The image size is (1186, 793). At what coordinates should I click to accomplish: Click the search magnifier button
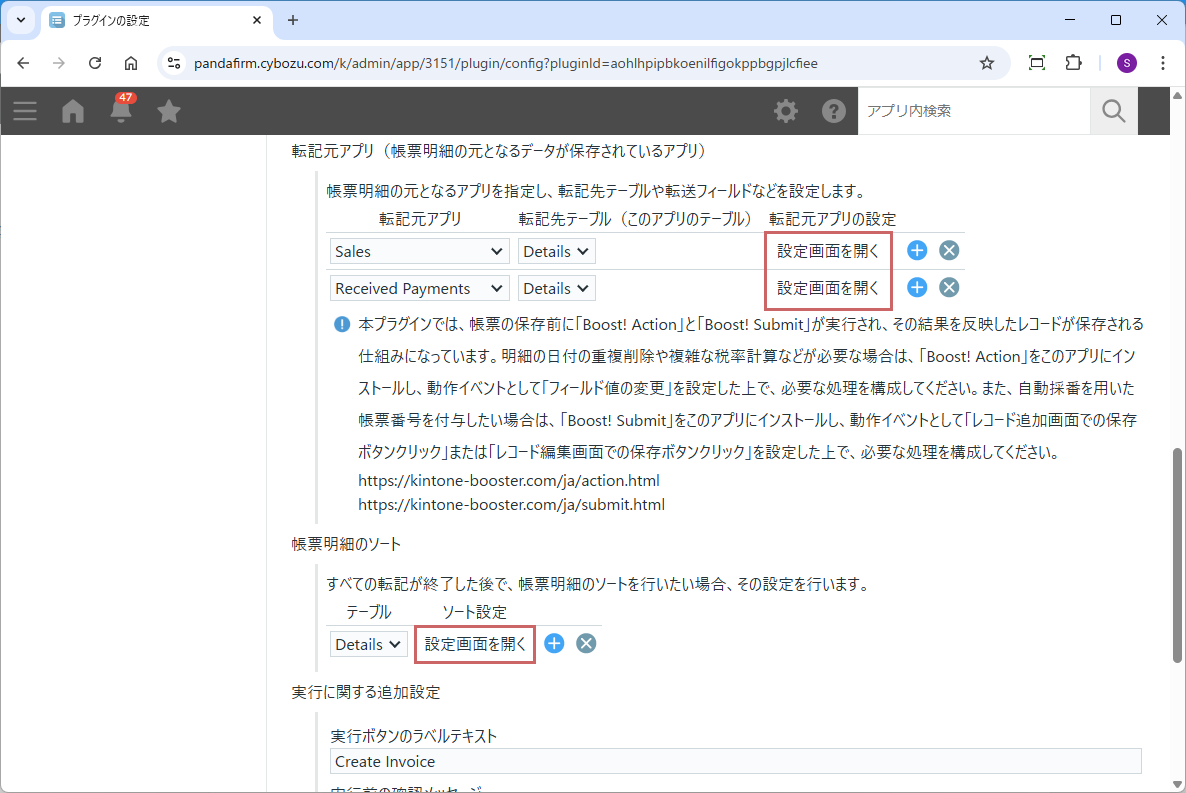tap(1114, 111)
